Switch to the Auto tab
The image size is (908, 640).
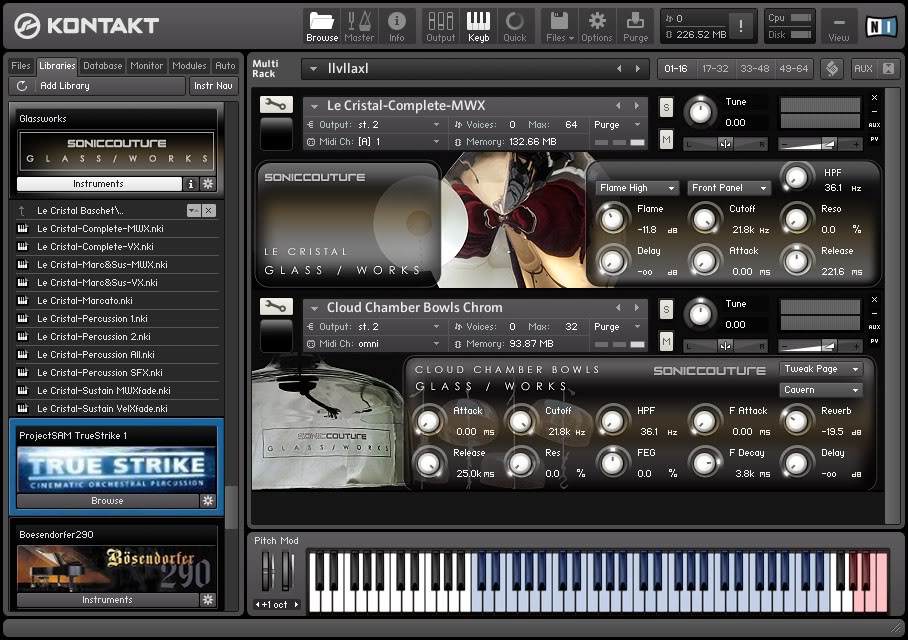(x=225, y=65)
